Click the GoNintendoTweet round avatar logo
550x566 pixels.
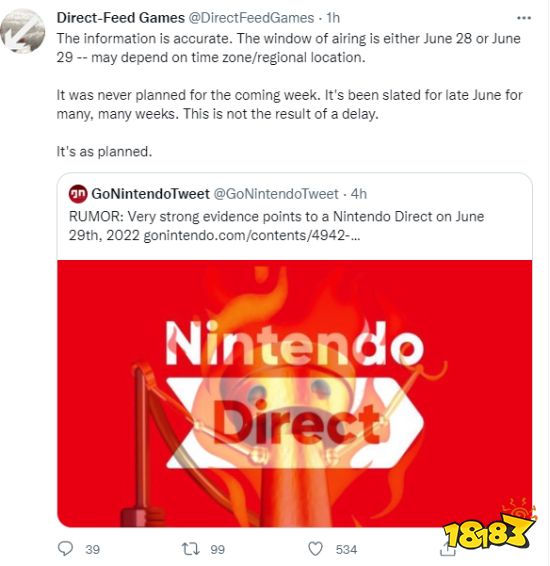coord(78,194)
